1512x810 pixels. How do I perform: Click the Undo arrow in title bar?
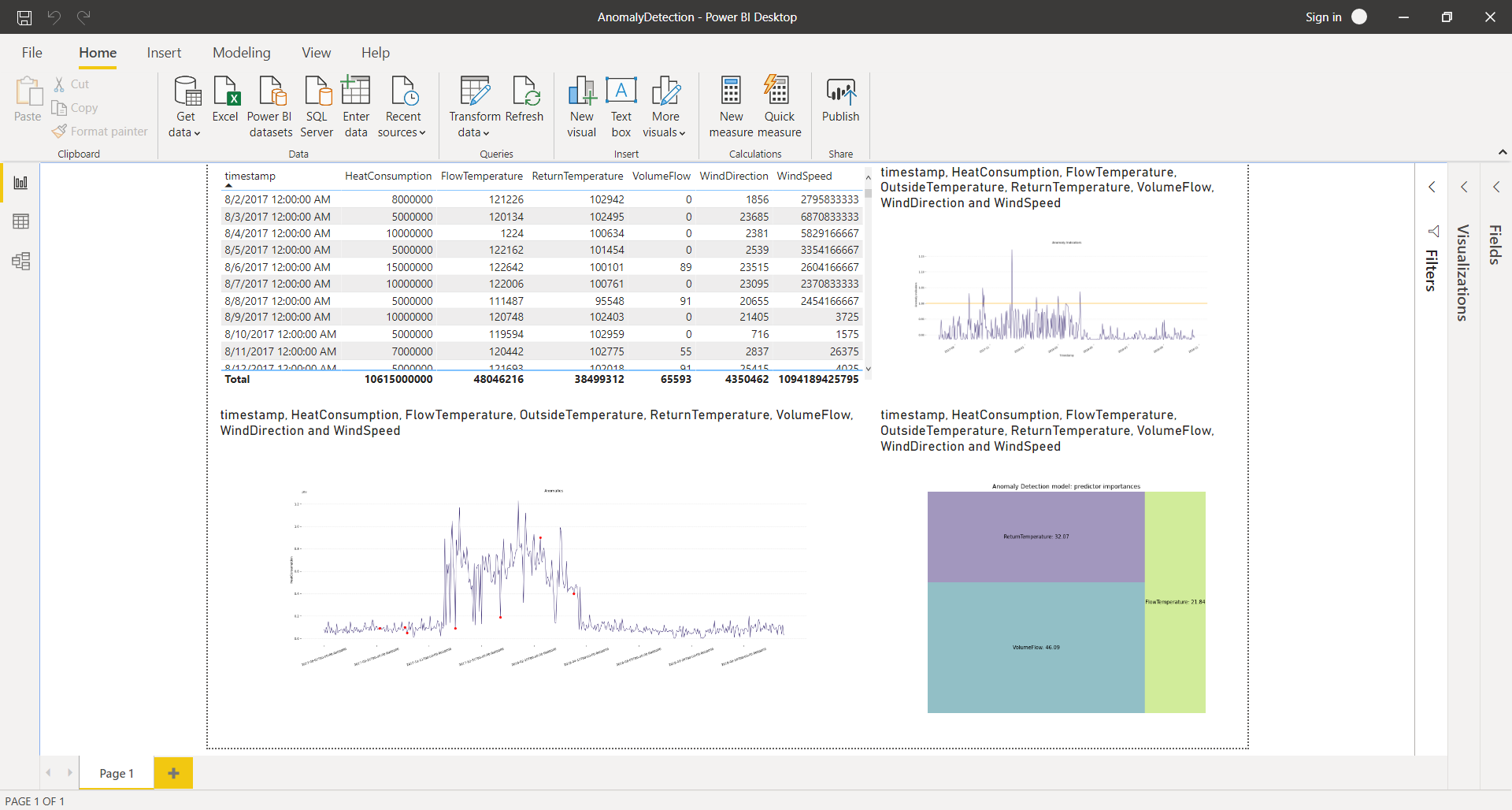(54, 17)
